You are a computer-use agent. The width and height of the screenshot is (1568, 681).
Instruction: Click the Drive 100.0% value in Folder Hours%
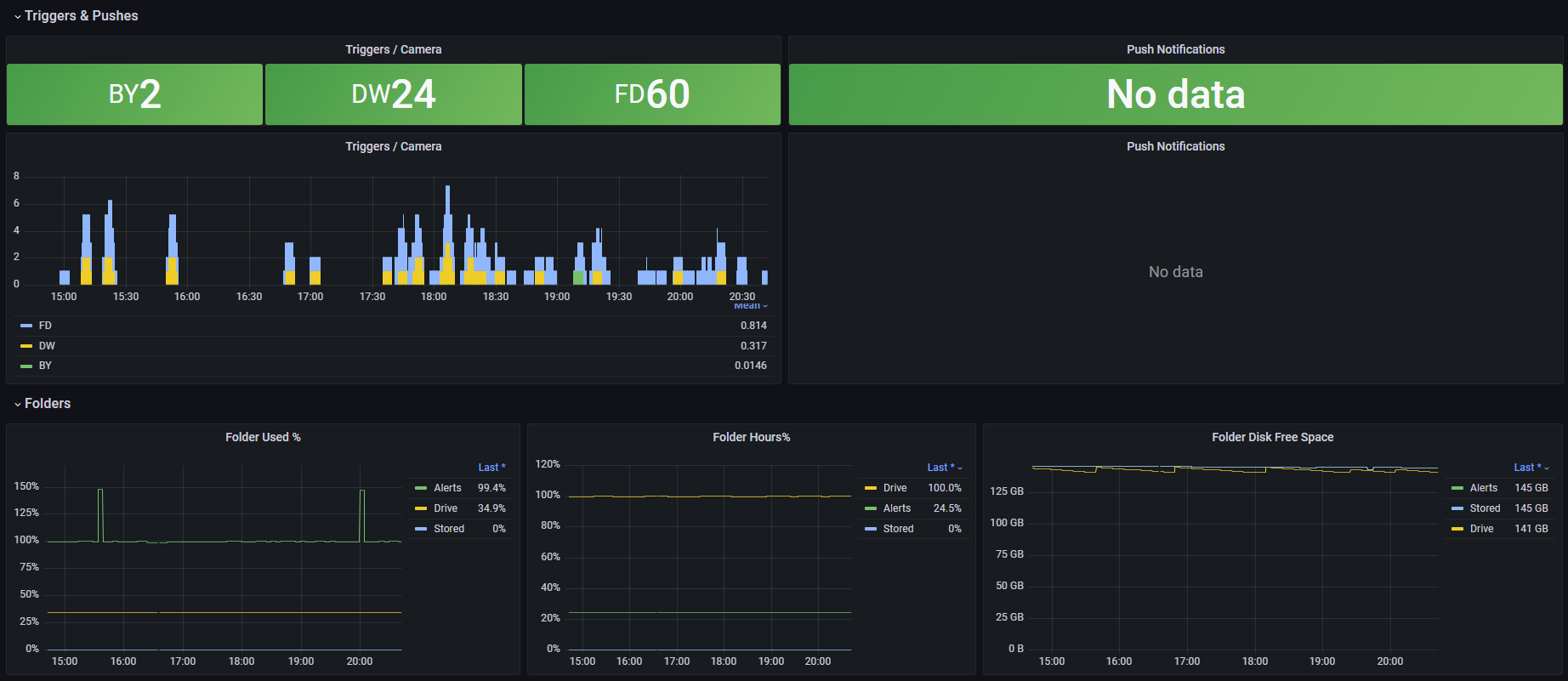click(945, 488)
